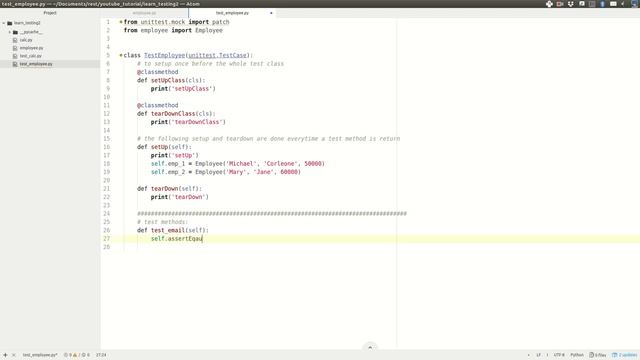Open the volume tray icon
The image size is (640, 360).
[x=623, y=4]
